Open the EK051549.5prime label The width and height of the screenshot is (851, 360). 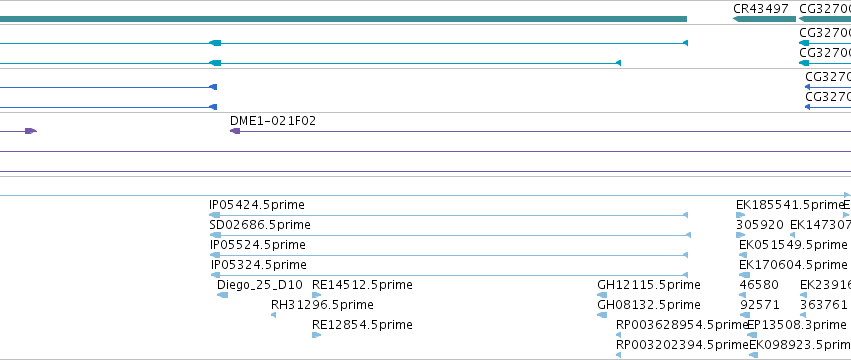(x=793, y=245)
